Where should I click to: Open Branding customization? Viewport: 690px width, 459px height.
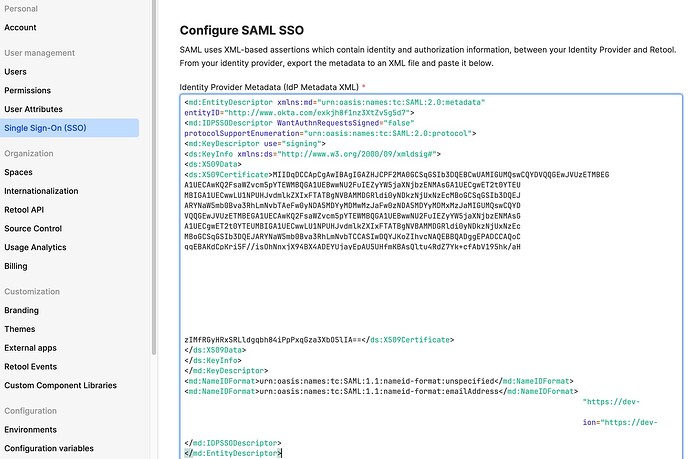click(21, 311)
